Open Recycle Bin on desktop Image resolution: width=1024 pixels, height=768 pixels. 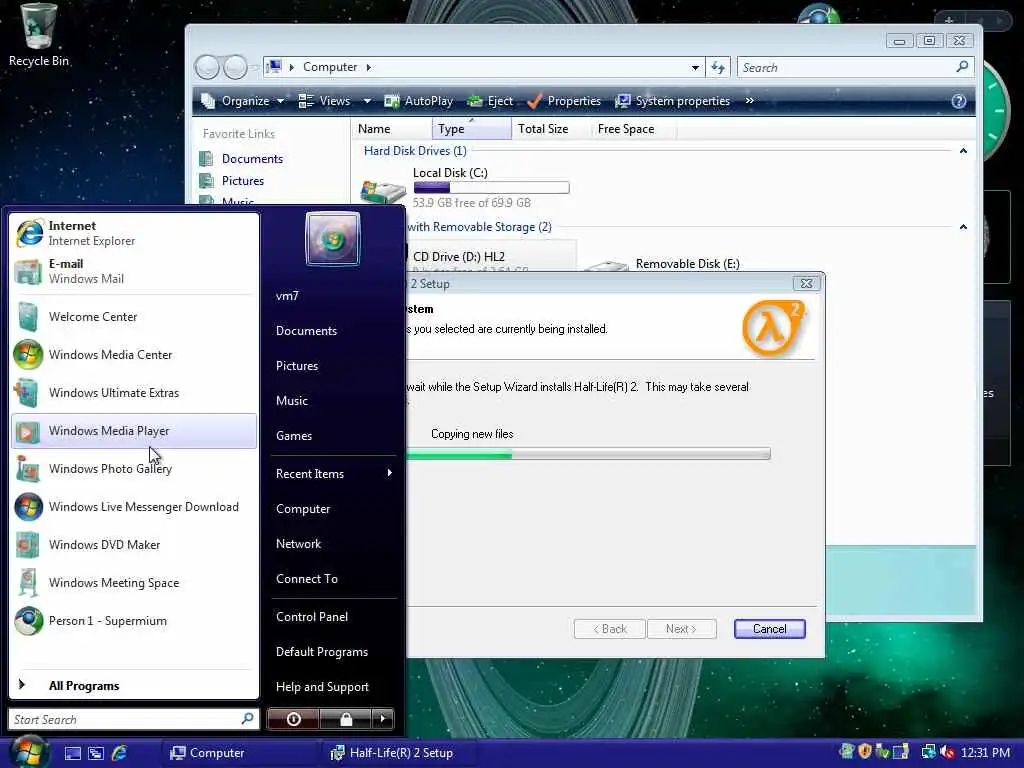point(39,35)
